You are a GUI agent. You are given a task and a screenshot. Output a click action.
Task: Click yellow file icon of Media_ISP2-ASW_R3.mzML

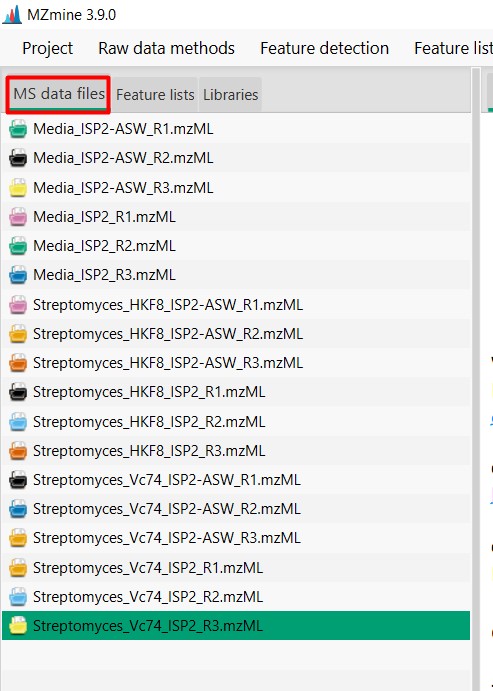(18, 188)
